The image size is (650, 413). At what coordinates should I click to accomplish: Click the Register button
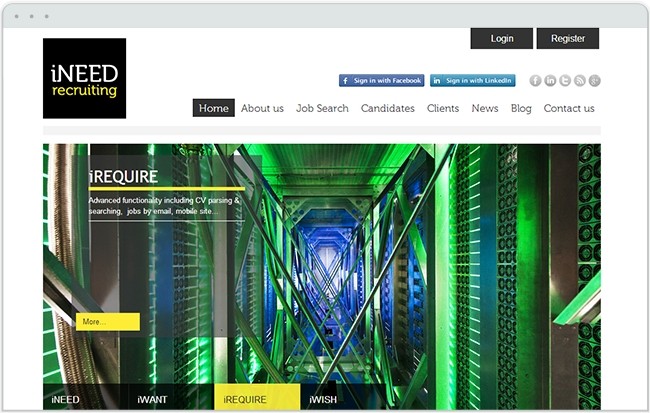(x=568, y=39)
